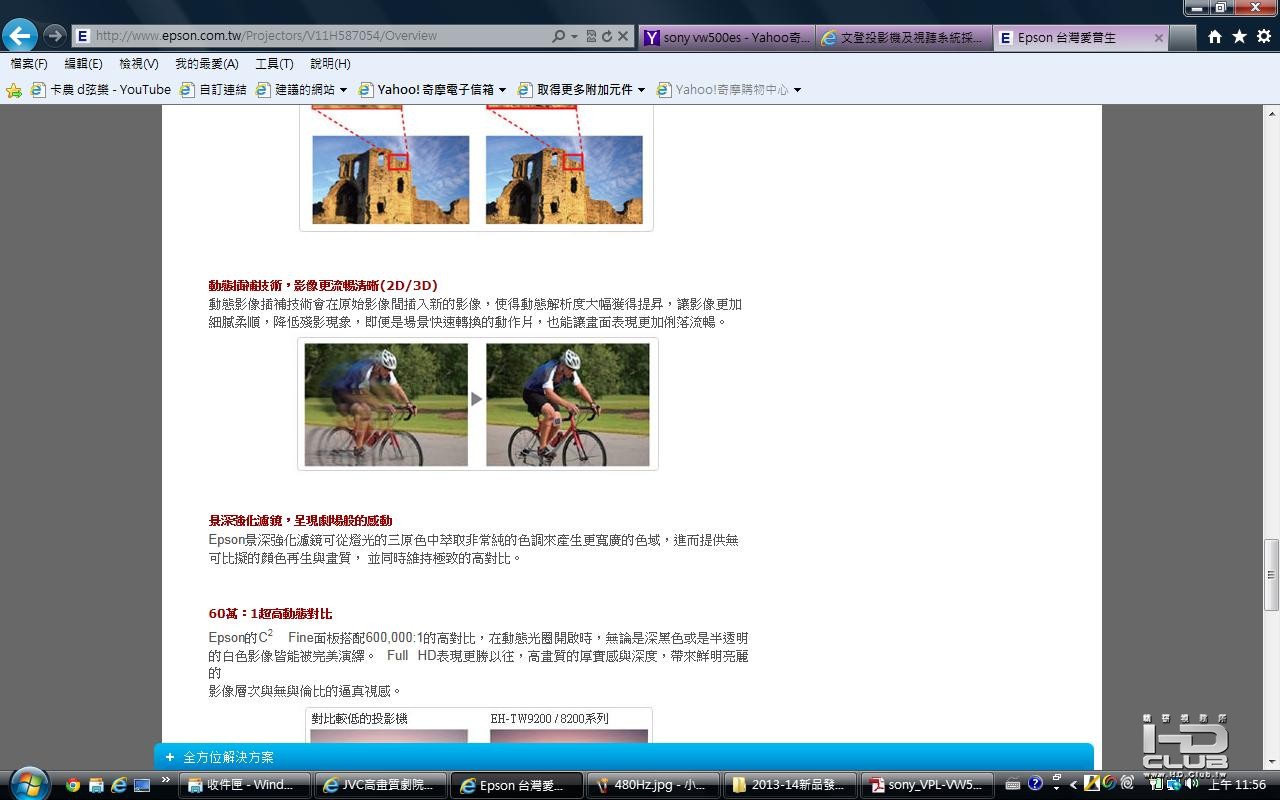Expand the Yahoo!奇摩電子信箱 dropdown arrow
Image resolution: width=1280 pixels, height=800 pixels.
click(x=502, y=90)
